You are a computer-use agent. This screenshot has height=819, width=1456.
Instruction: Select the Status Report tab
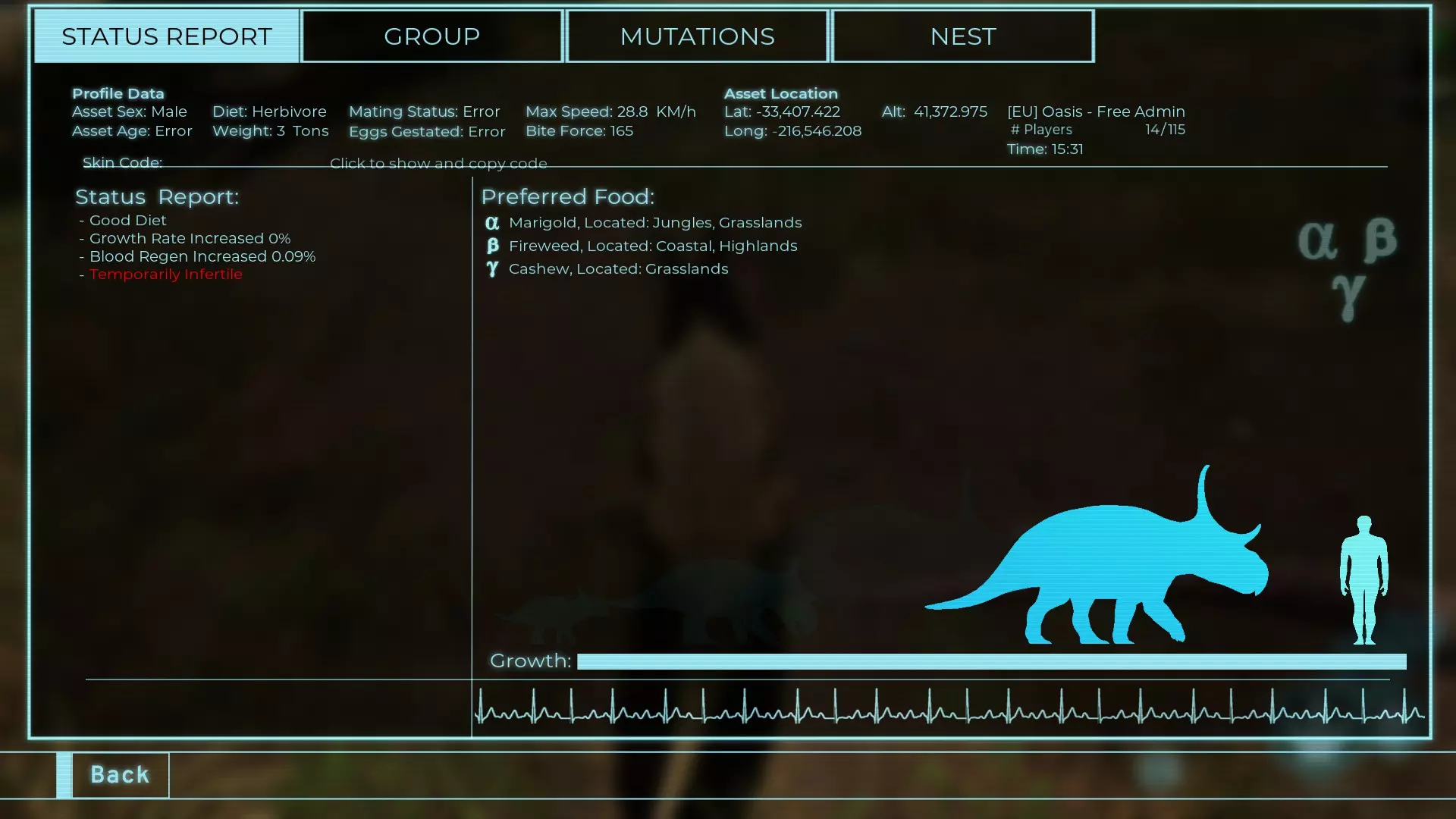(167, 36)
